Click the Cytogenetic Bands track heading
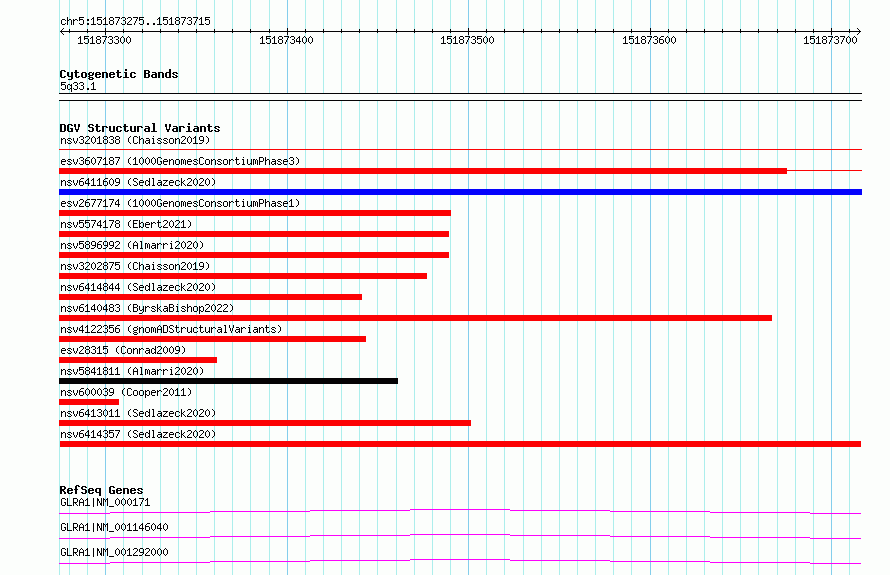 point(119,74)
